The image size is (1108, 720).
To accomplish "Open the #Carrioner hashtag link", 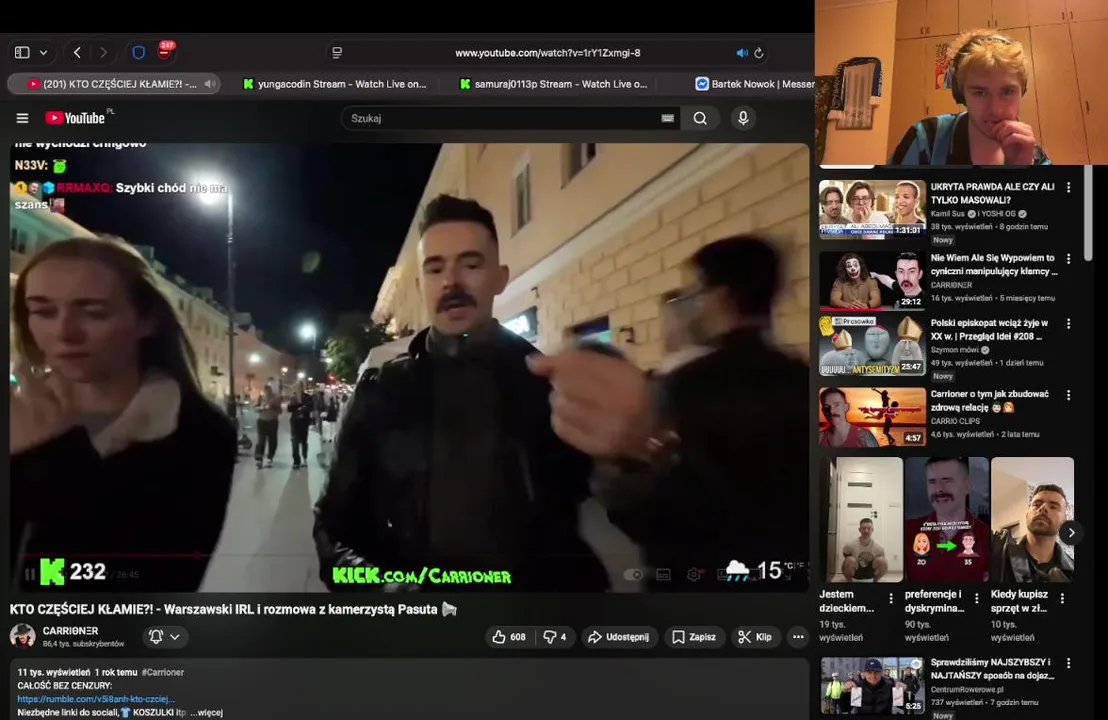I will click(x=163, y=672).
